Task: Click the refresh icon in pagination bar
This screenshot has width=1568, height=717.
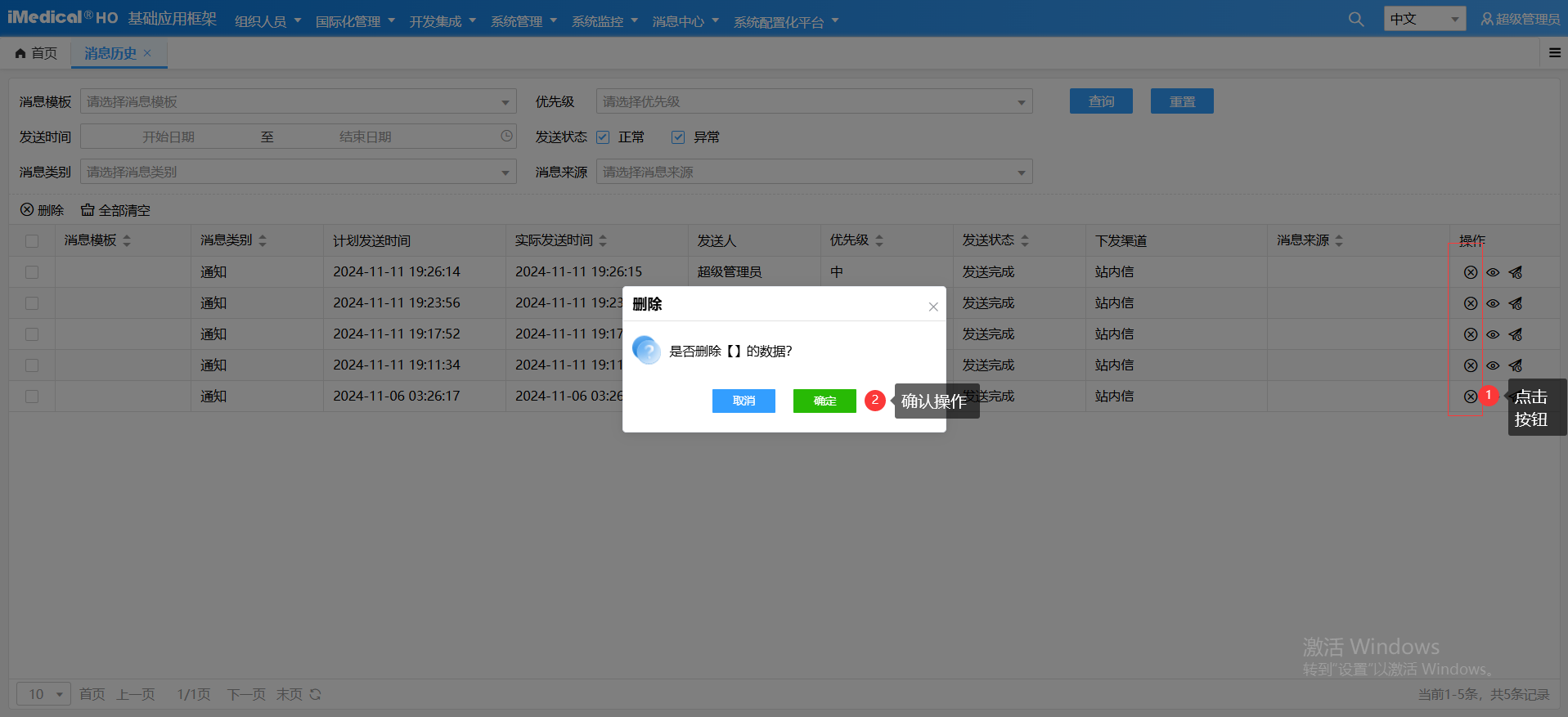Action: (315, 694)
